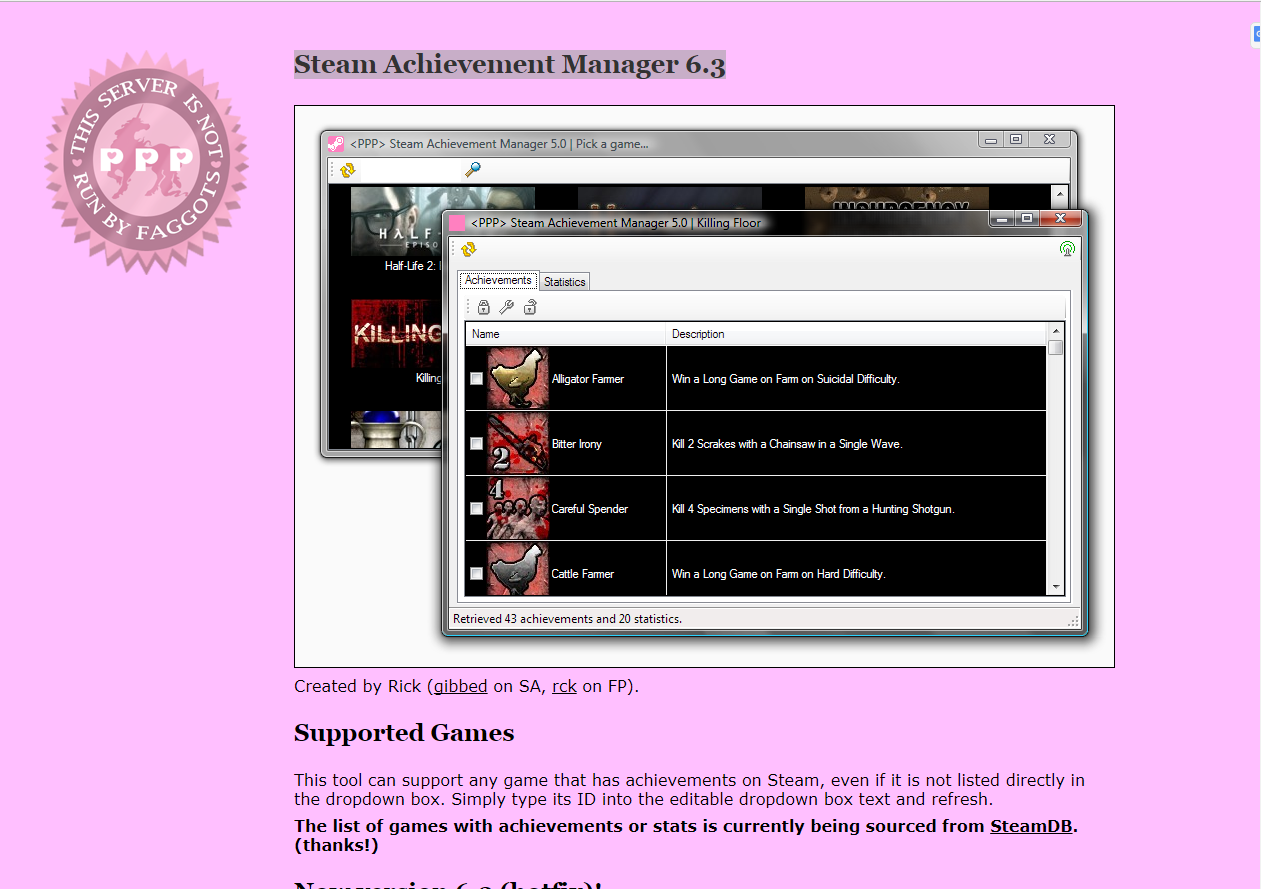
Task: Click the Description column header
Action: pos(856,334)
